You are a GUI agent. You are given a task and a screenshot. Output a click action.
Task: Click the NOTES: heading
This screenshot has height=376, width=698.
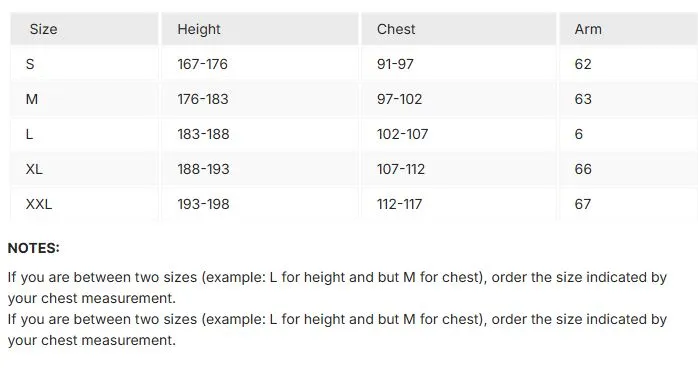click(34, 248)
